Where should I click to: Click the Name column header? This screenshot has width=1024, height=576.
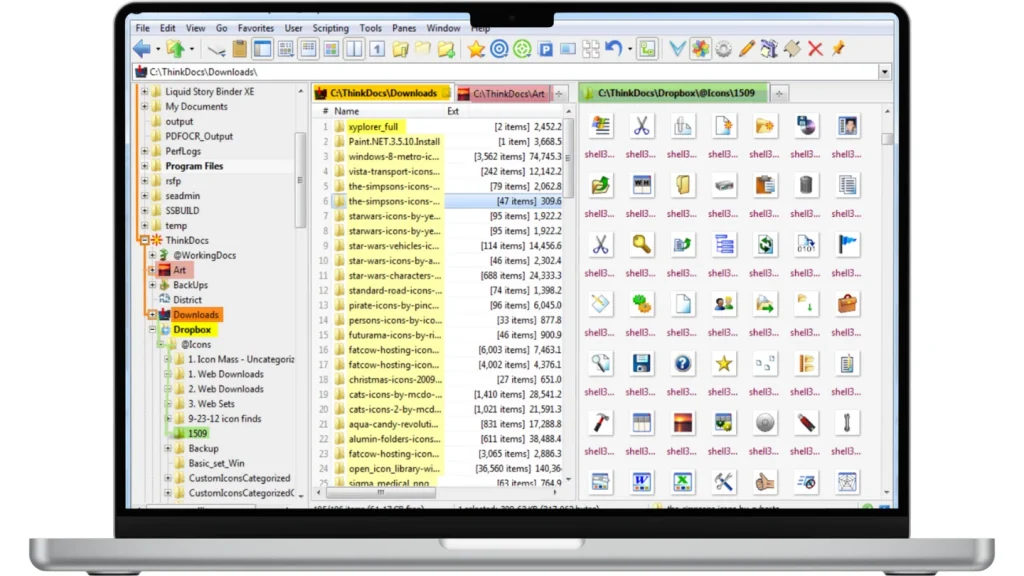click(x=347, y=111)
